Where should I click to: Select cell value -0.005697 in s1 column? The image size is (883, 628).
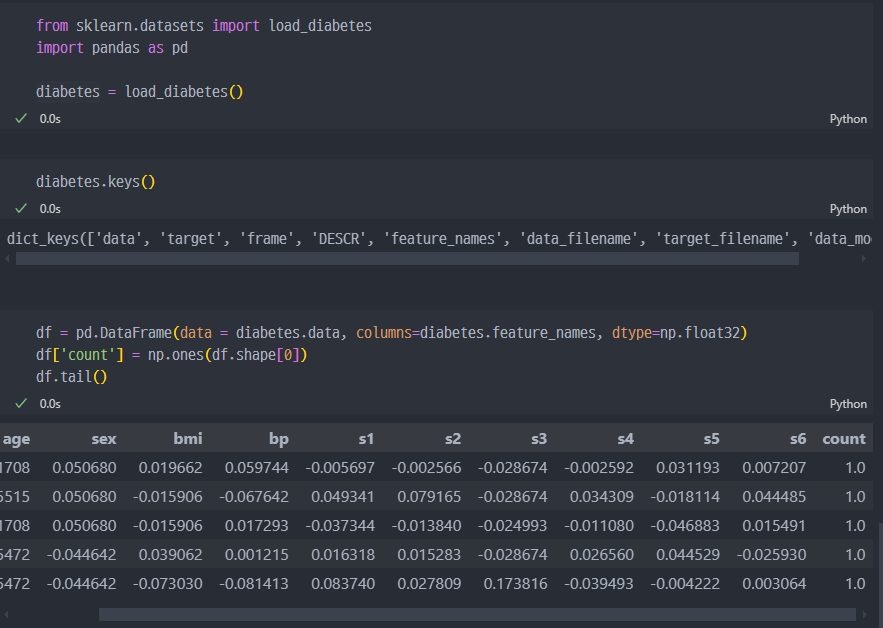pyautogui.click(x=340, y=467)
